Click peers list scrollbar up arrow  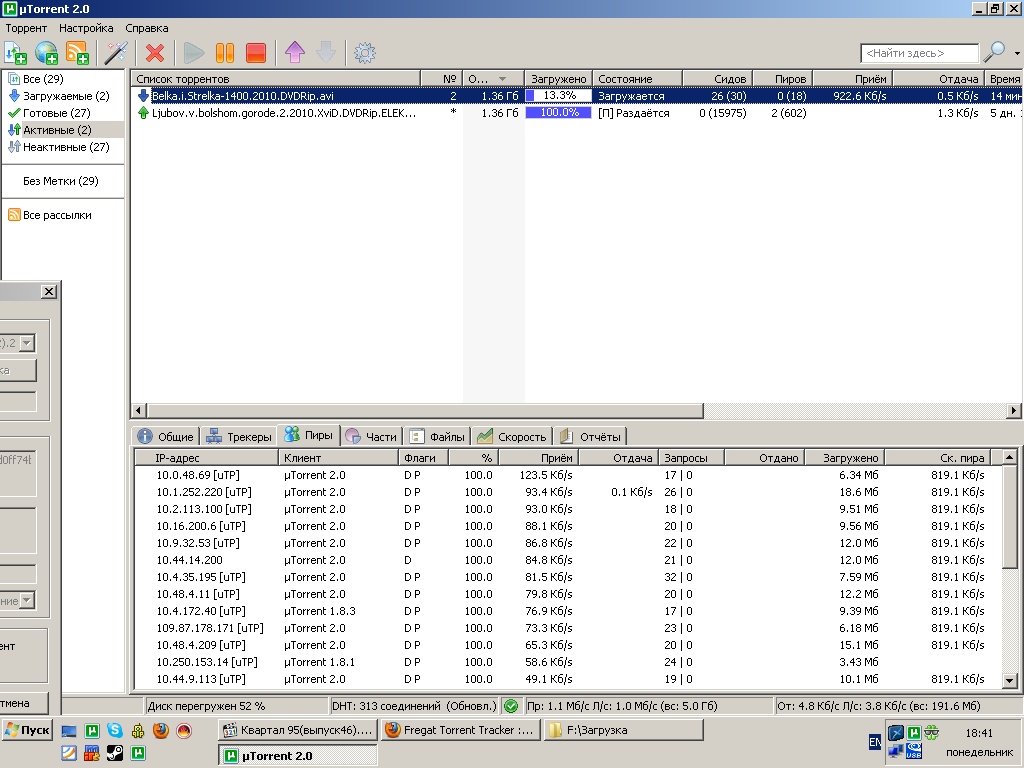[1010, 457]
